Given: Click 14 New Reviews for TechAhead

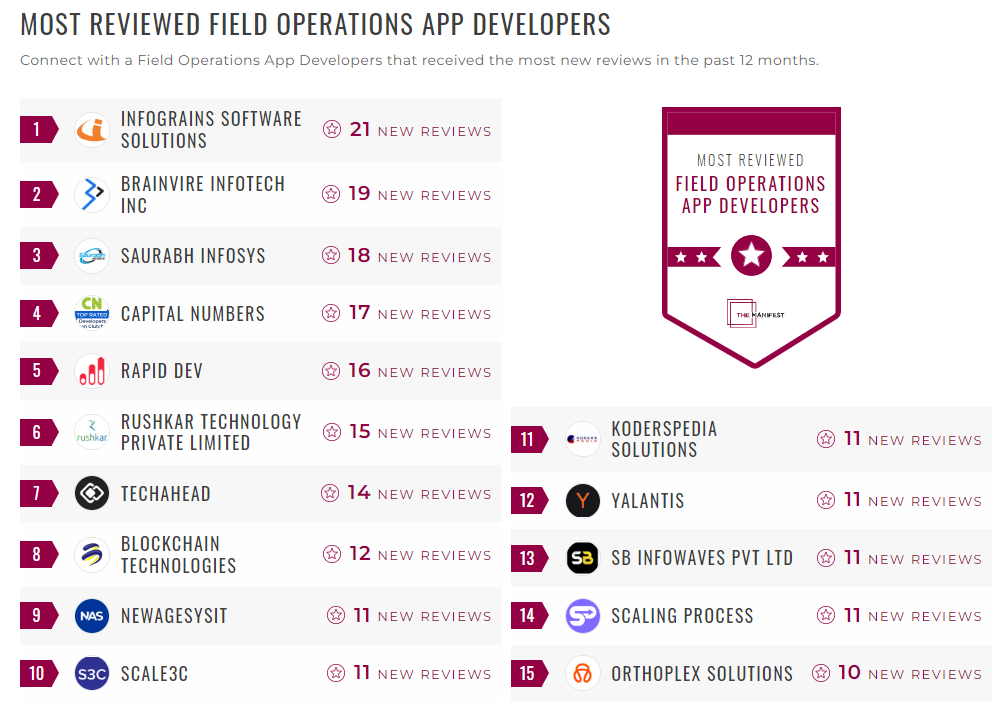Looking at the screenshot, I should click(407, 493).
